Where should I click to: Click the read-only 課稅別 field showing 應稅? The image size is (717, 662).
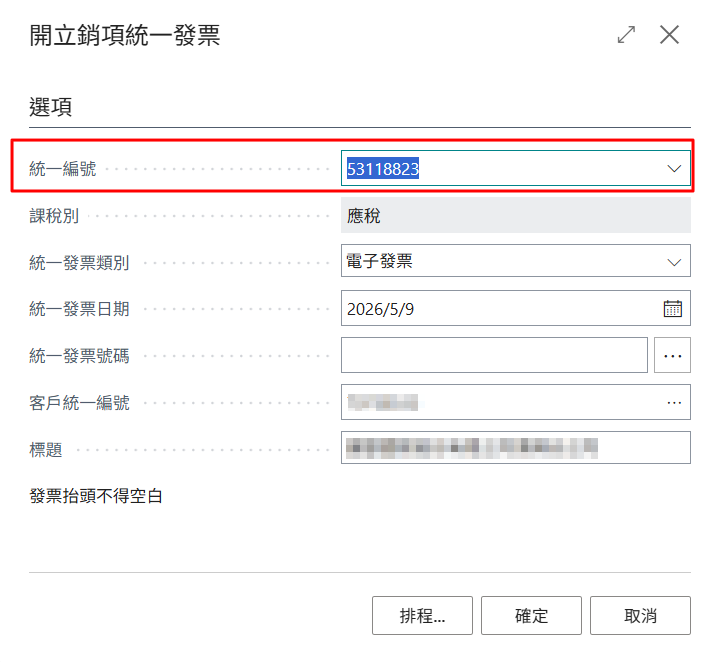point(516,215)
